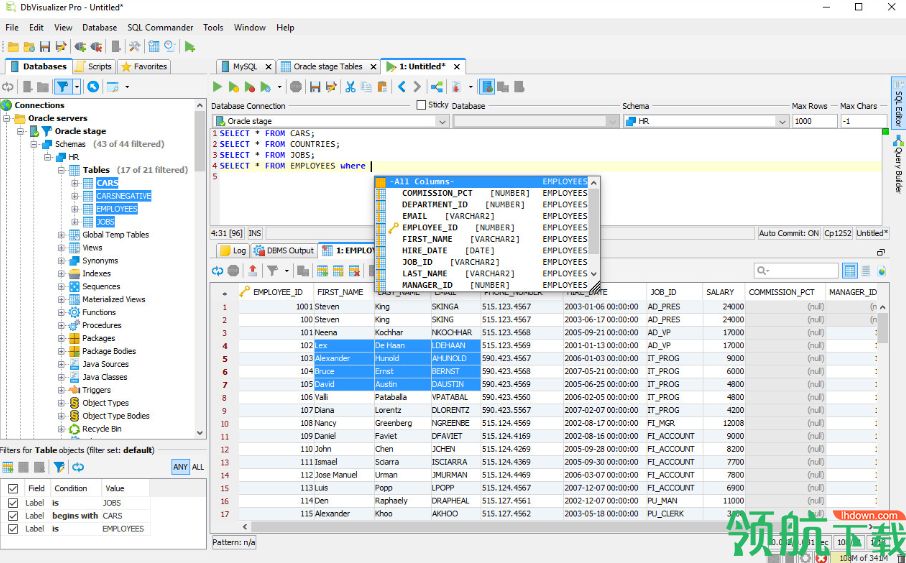Open the filter funnel dropdown arrow in Databases toolbar

[77, 87]
